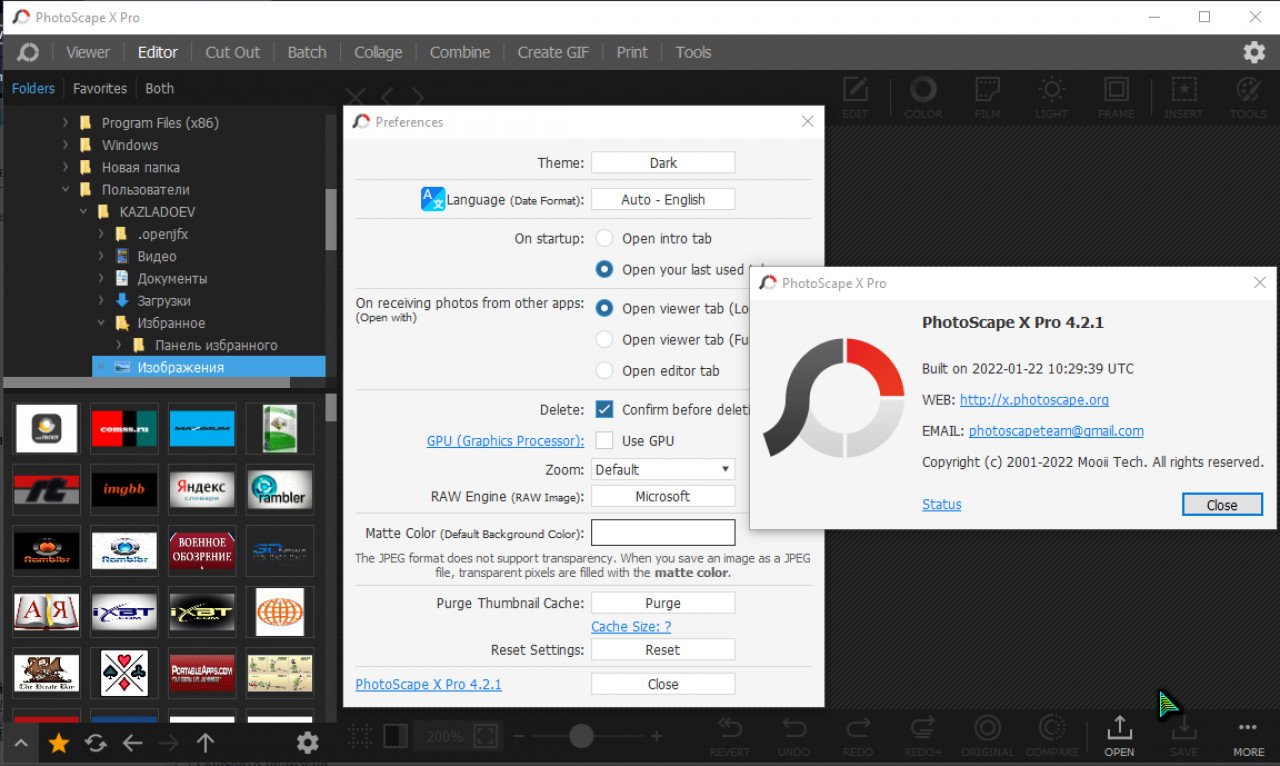The image size is (1280, 766).
Task: Click the Purge thumbnail cache button
Action: [662, 603]
